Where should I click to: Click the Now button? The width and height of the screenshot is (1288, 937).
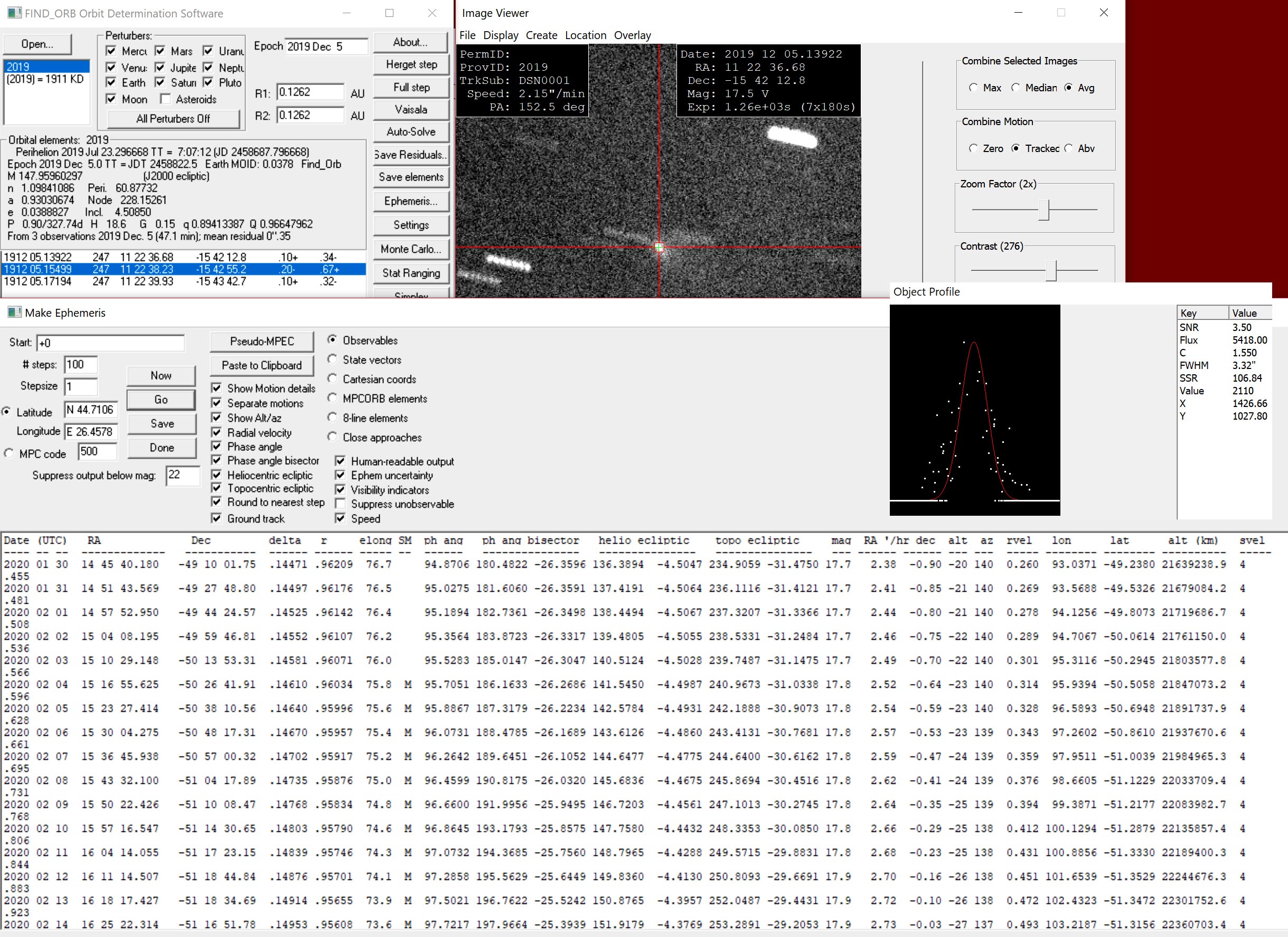(x=161, y=375)
